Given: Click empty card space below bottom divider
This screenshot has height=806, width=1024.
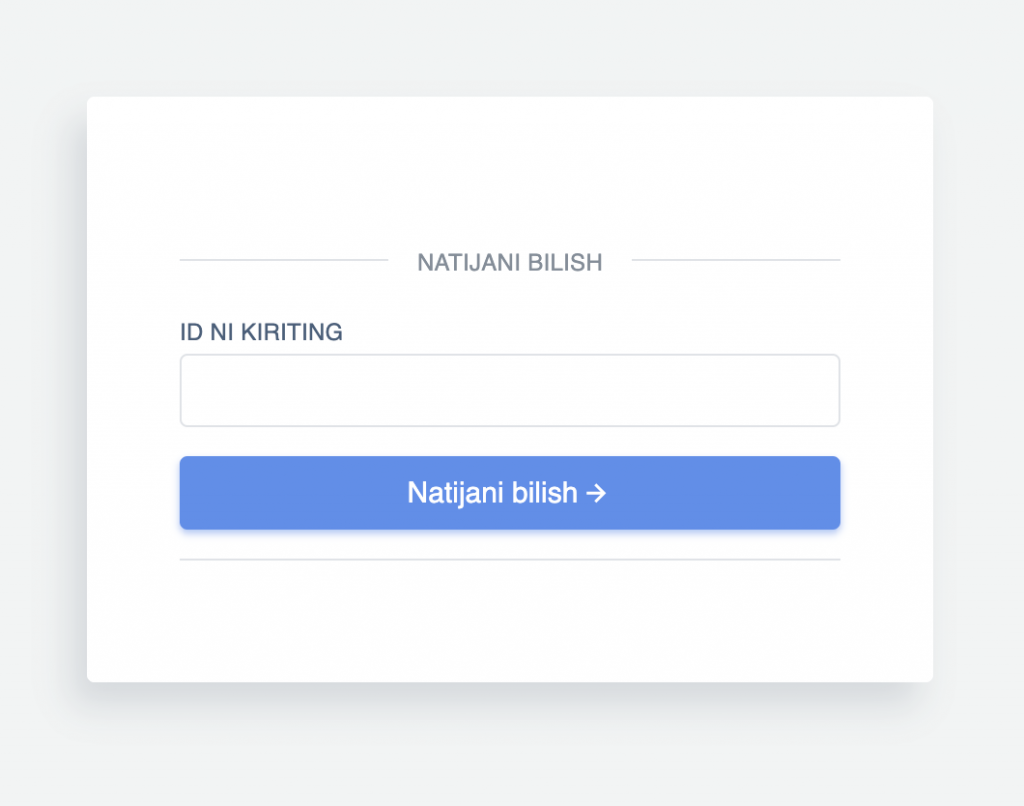Looking at the screenshot, I should (510, 621).
